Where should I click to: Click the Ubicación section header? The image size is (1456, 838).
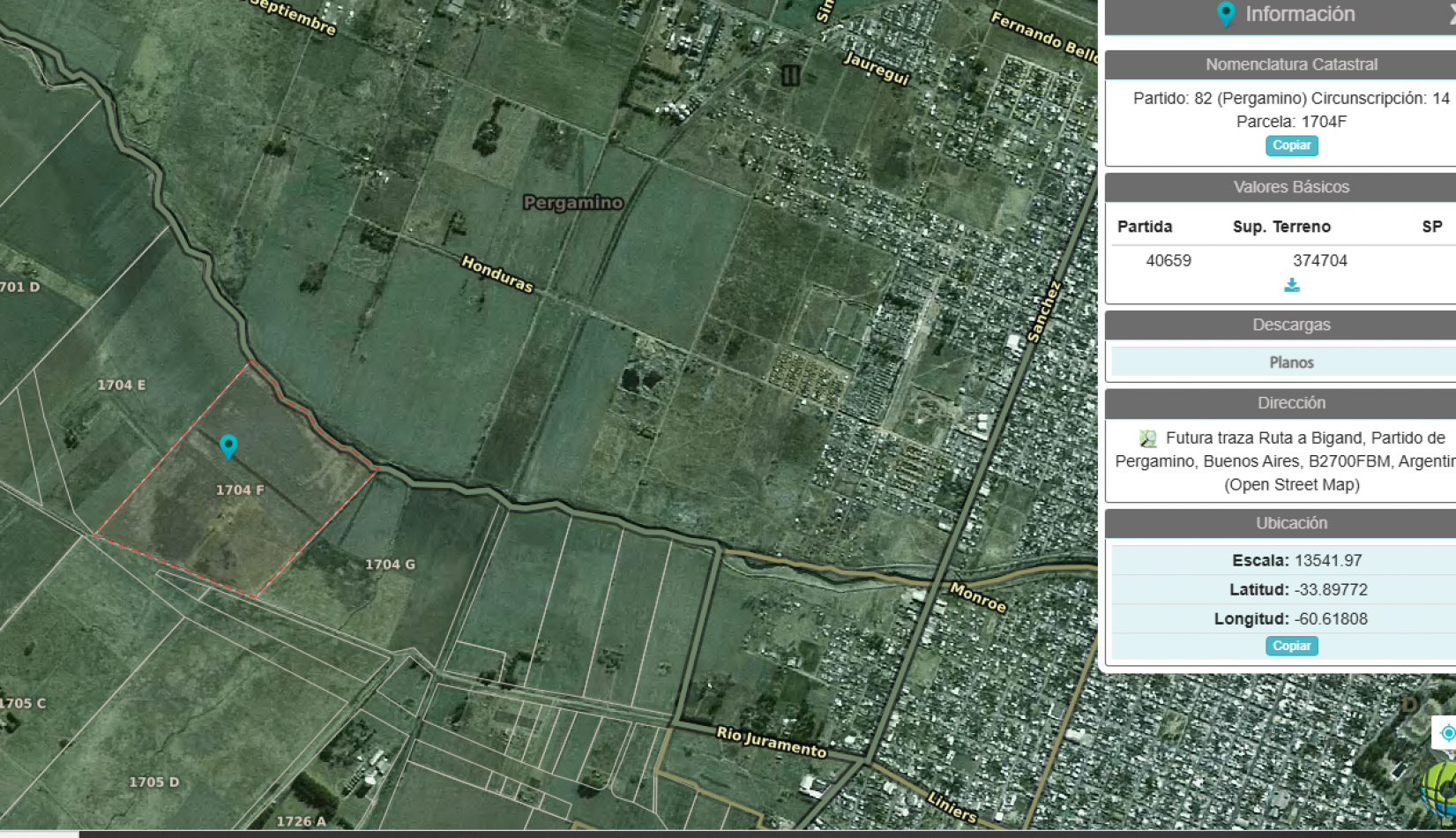coord(1291,523)
